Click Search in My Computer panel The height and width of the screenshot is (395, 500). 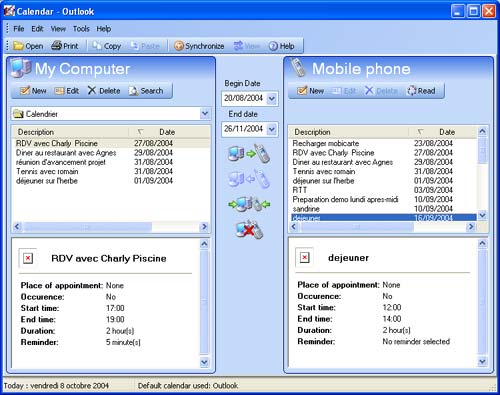pos(146,91)
